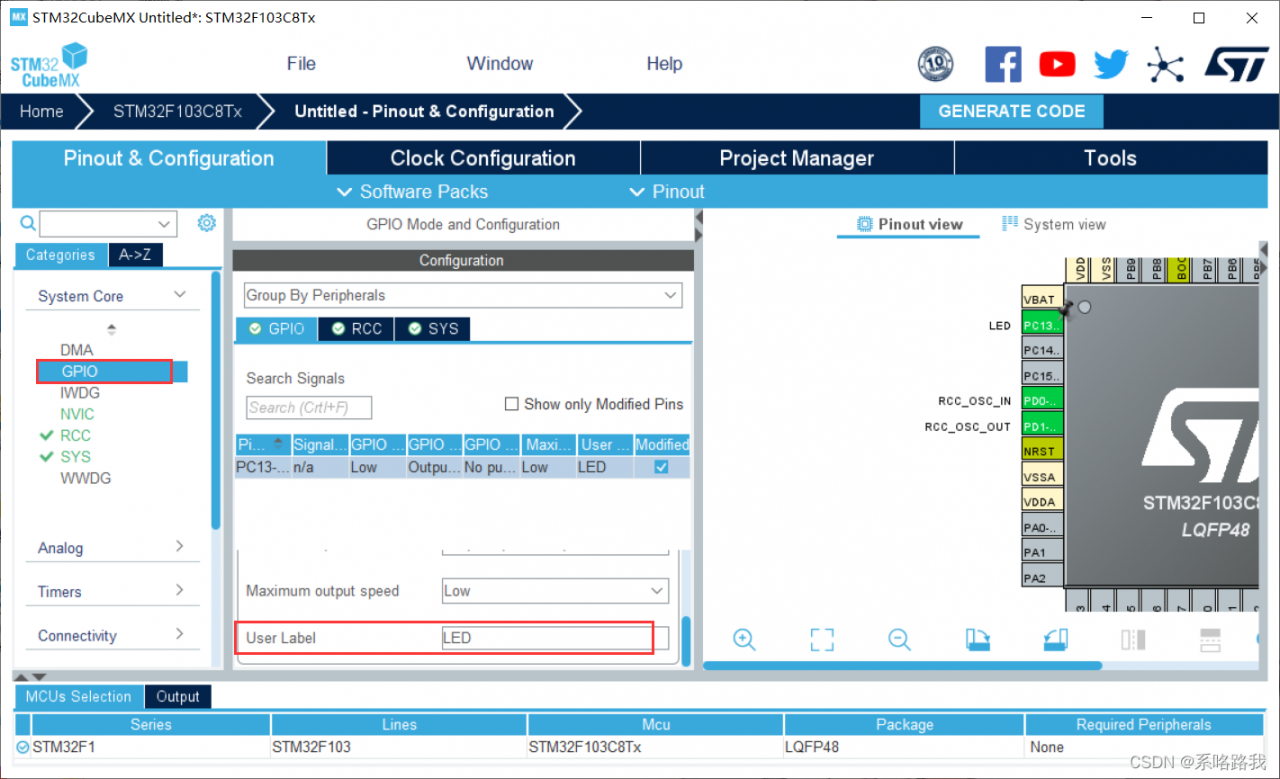Collapse the System Core category
Viewport: 1280px width, 779px height.
point(180,295)
